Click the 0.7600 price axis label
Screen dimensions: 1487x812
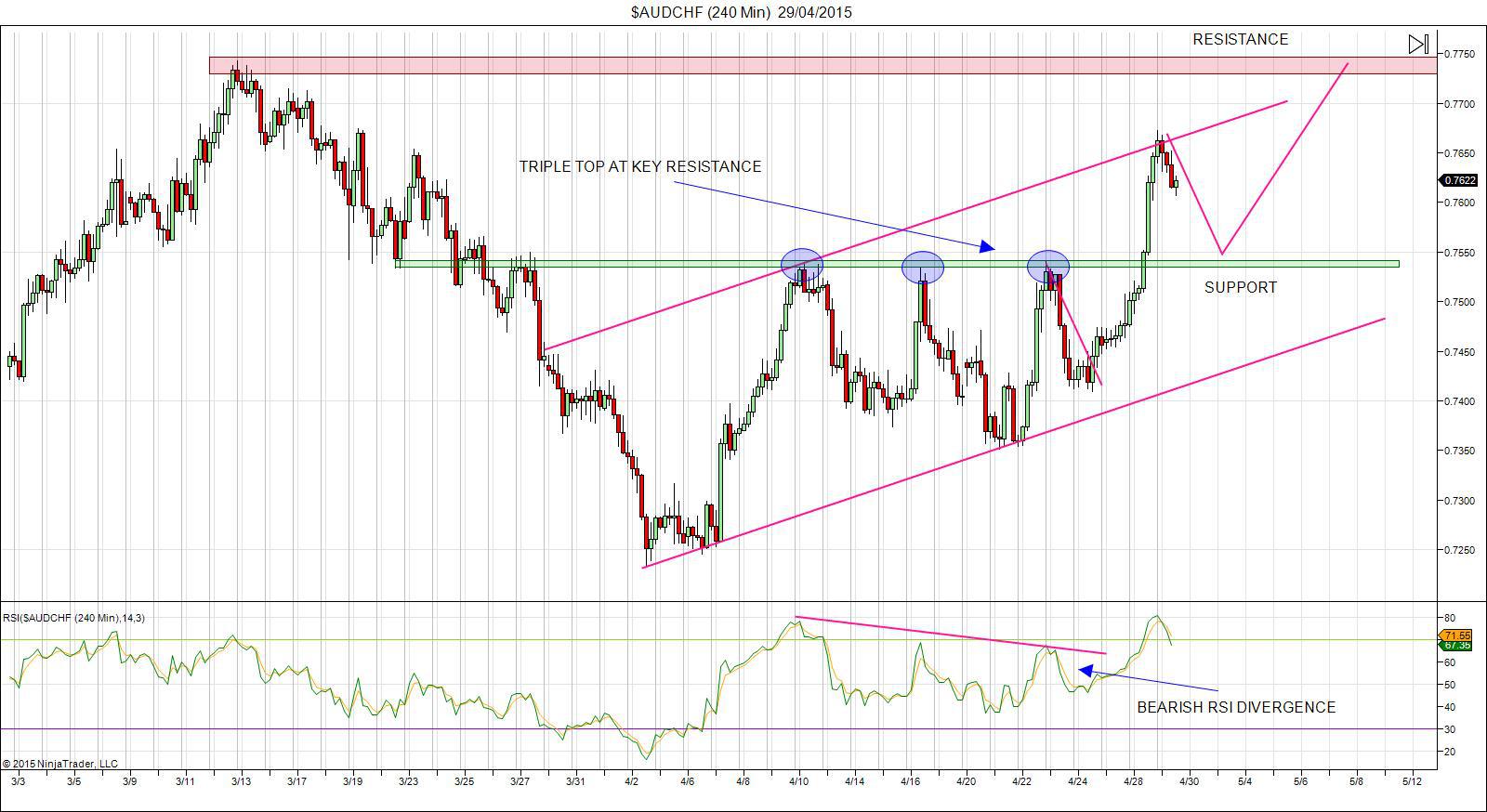(x=1459, y=203)
